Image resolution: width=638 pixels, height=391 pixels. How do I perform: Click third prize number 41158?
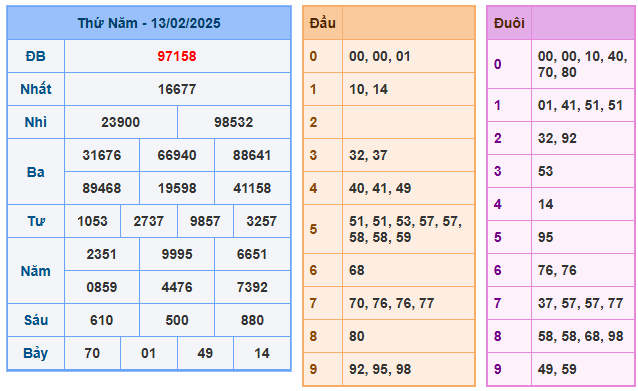pyautogui.click(x=252, y=188)
